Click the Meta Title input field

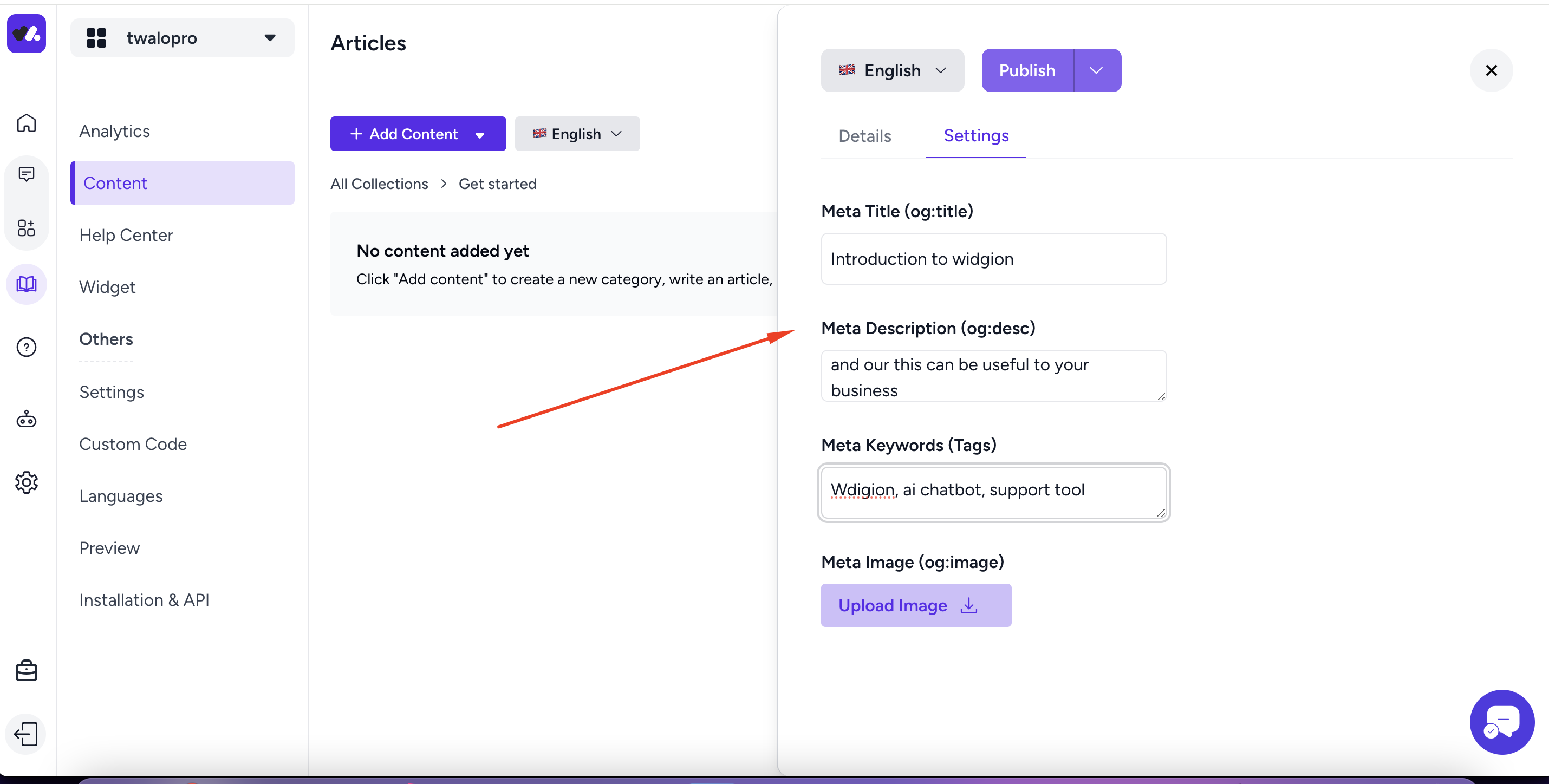point(993,258)
